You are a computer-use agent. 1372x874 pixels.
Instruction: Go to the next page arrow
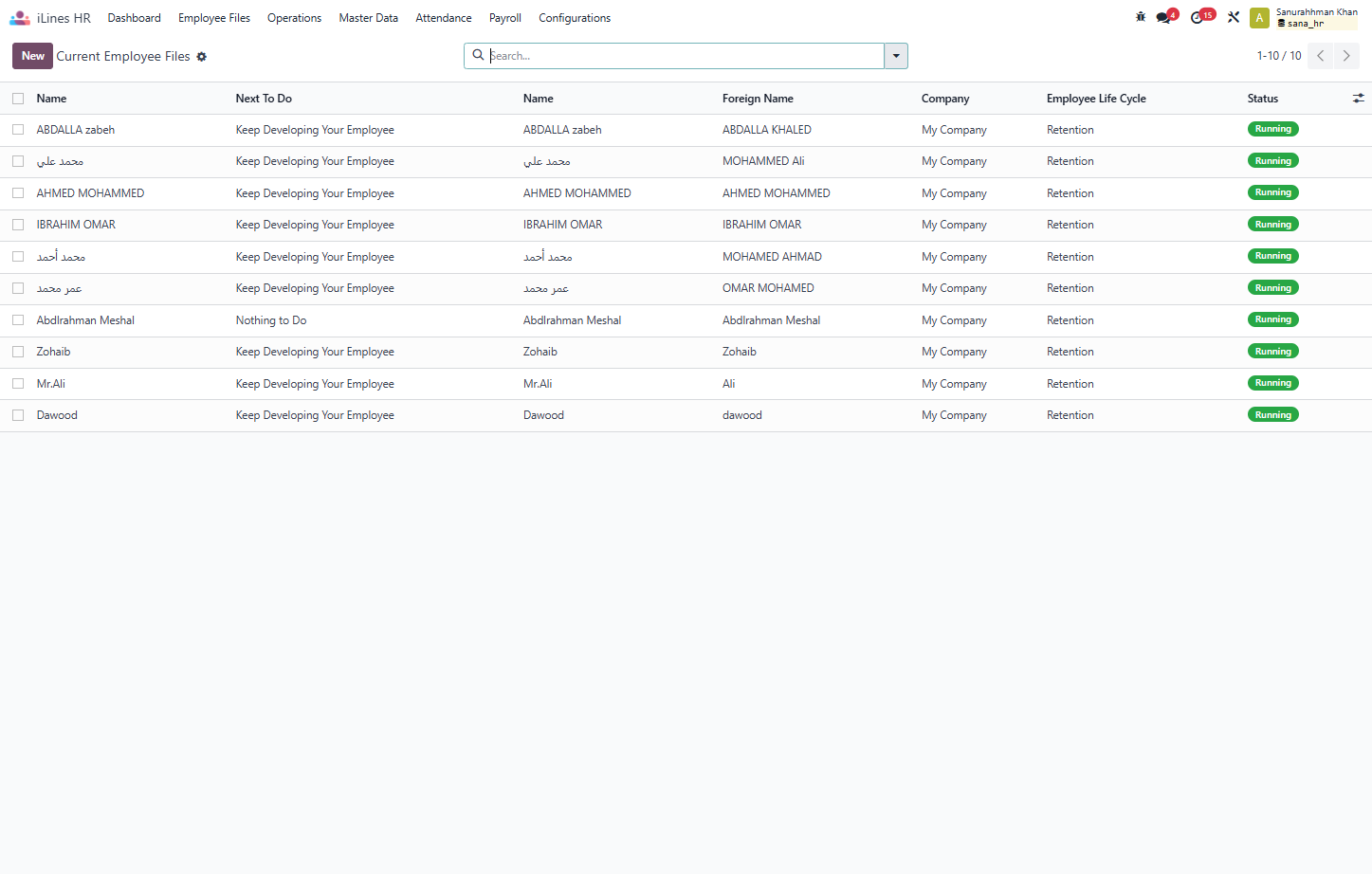1346,56
